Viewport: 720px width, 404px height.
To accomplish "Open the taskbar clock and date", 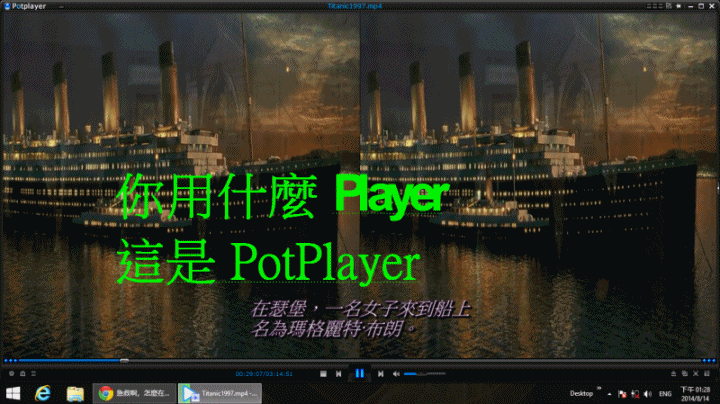I will [695, 394].
